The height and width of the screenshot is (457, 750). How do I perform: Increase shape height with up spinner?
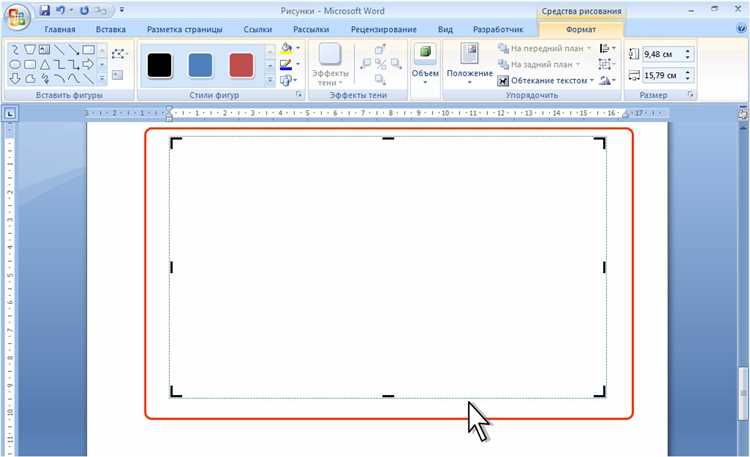688,51
